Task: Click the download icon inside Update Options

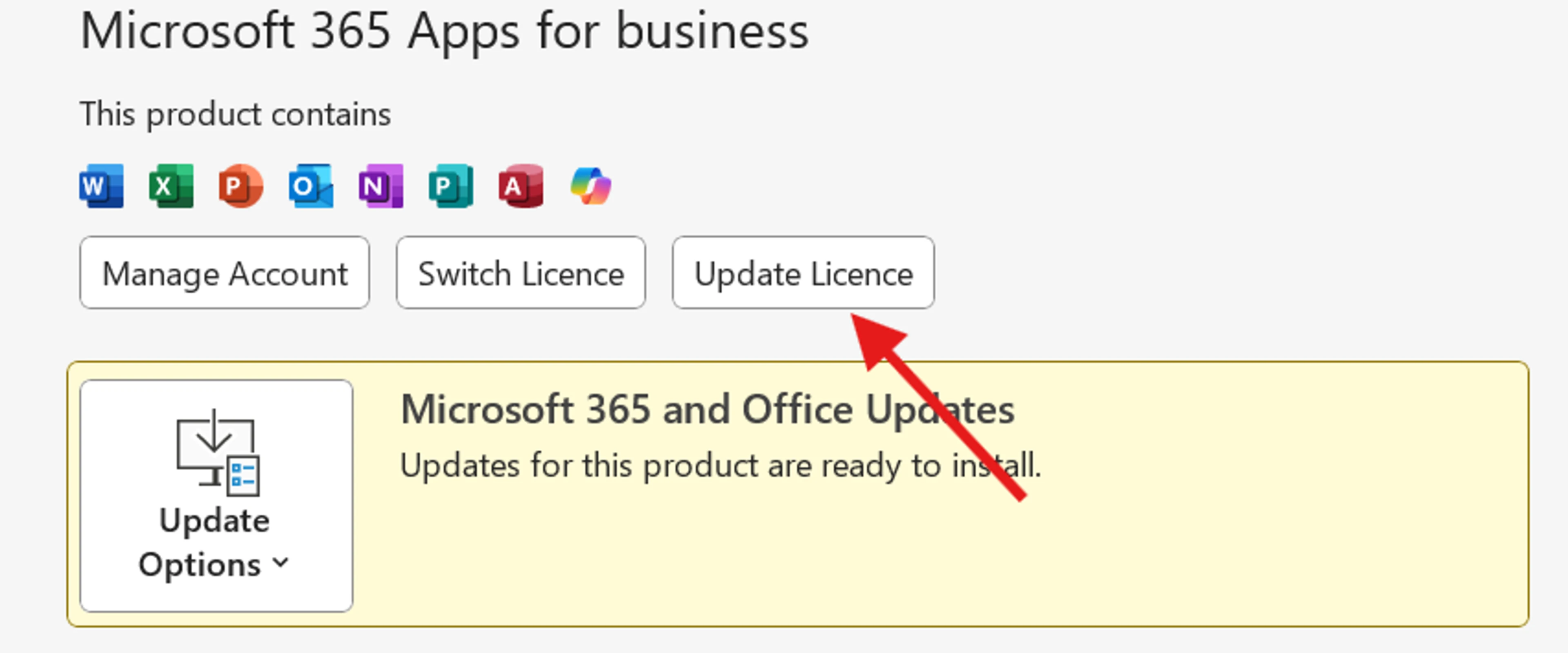Action: click(x=217, y=453)
